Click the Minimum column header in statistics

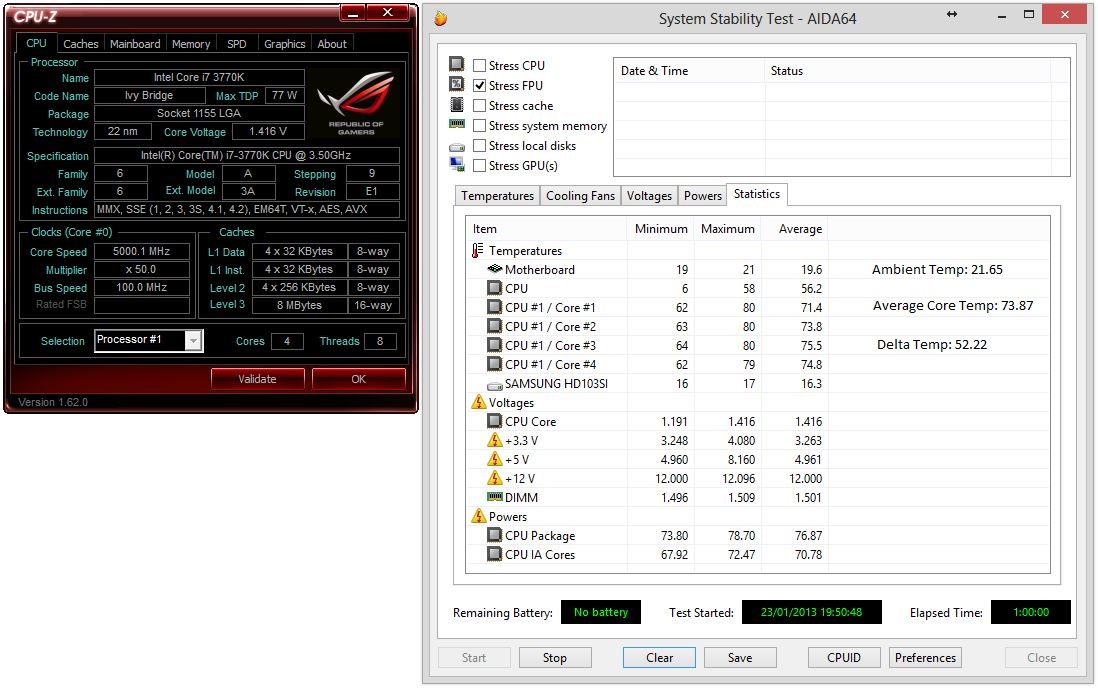coord(661,228)
